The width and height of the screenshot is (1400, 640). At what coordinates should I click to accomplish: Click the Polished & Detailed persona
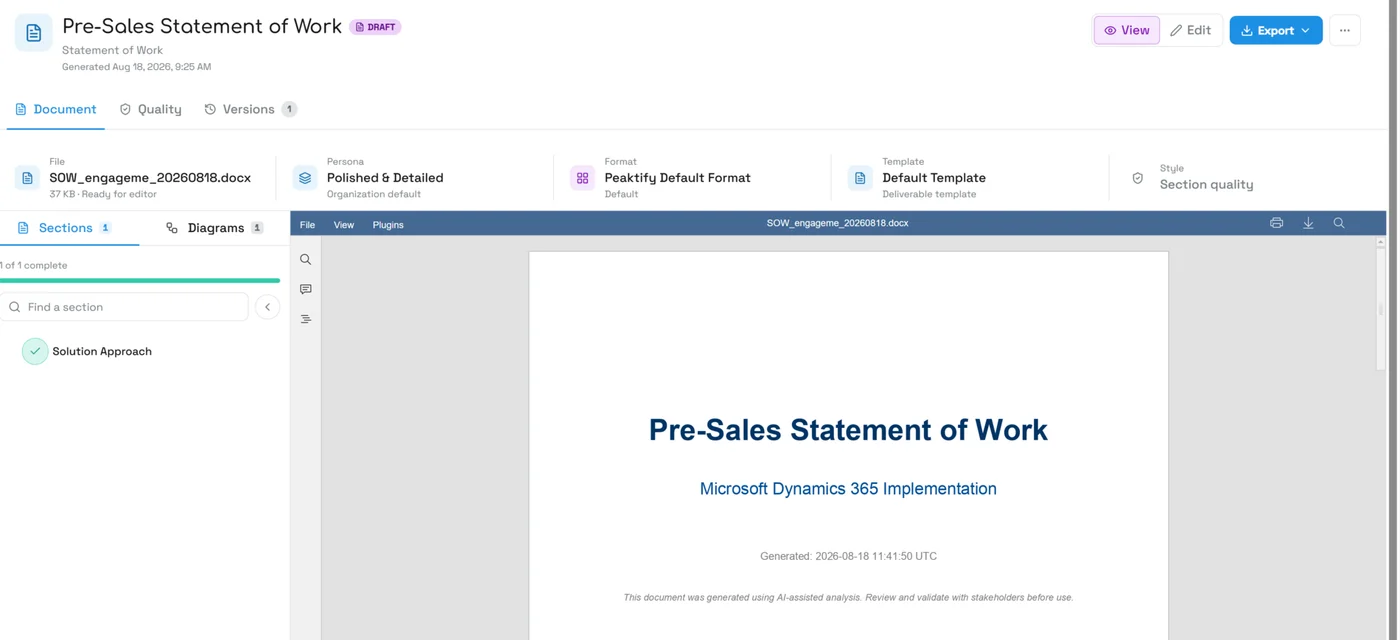(x=385, y=178)
